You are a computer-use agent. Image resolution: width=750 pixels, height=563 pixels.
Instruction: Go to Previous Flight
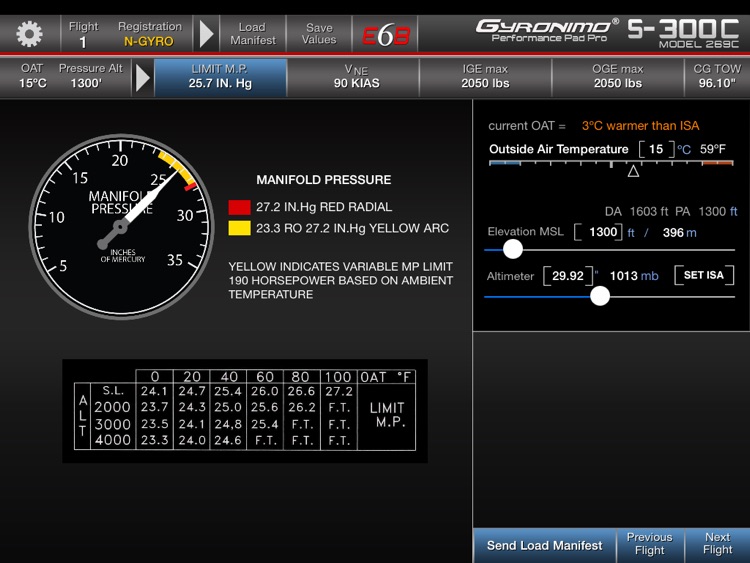(x=649, y=544)
